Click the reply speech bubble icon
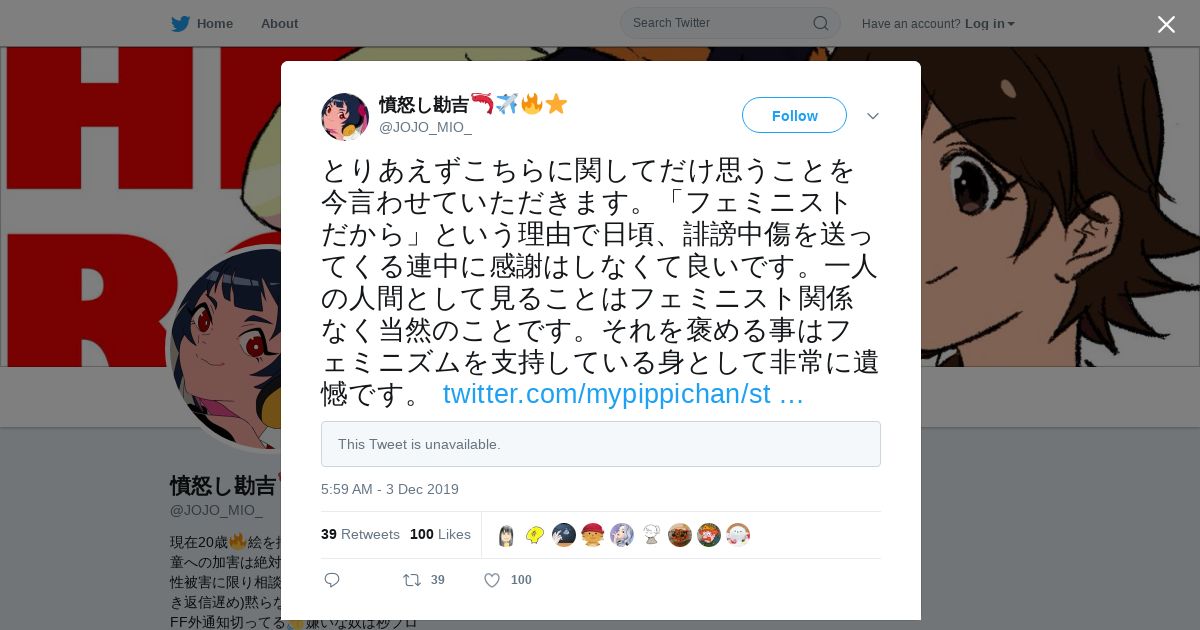 pos(332,580)
